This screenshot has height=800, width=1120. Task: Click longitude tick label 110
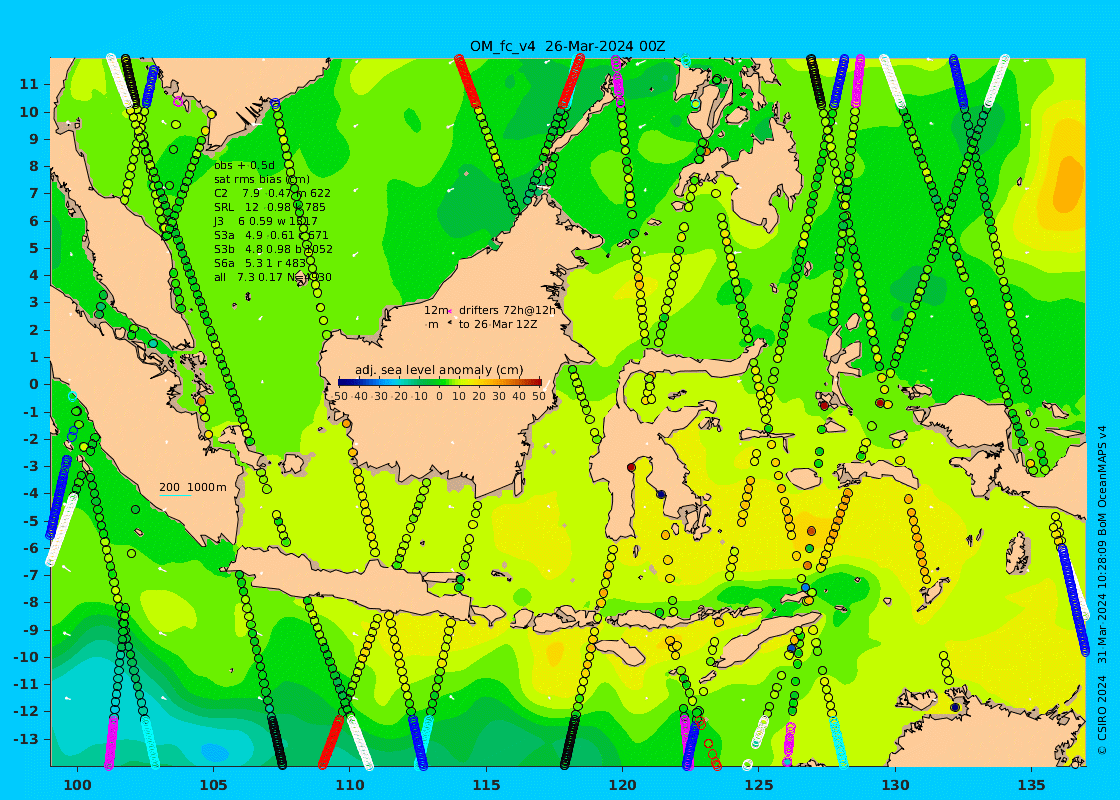(350, 785)
